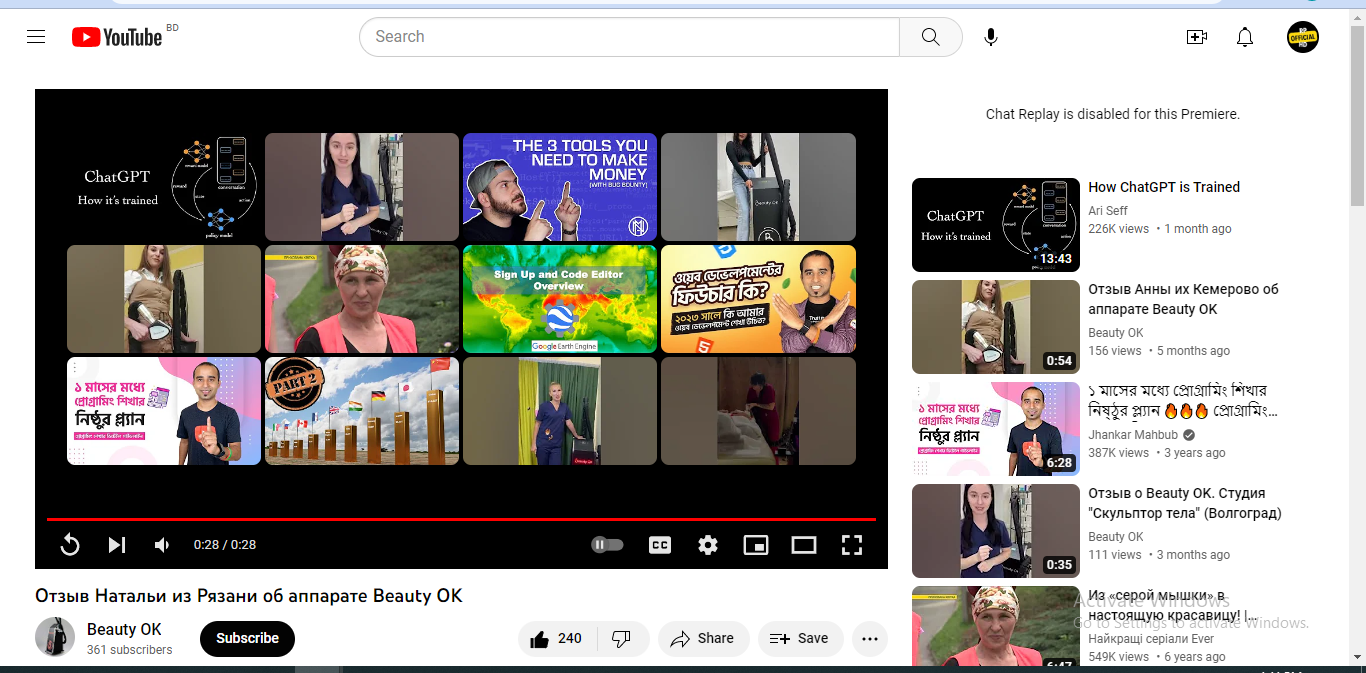
Task: Open Beauty OK channel name link
Action: pos(124,629)
